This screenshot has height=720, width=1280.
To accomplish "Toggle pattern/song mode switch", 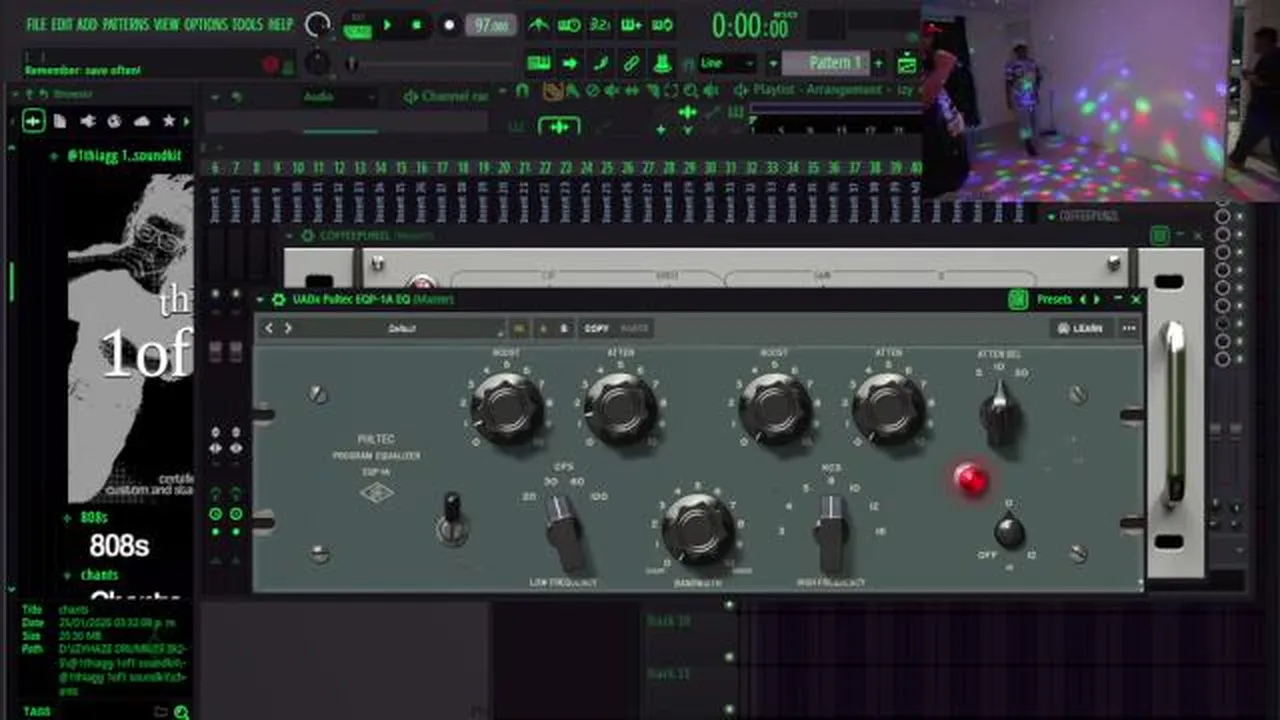I will (x=357, y=26).
